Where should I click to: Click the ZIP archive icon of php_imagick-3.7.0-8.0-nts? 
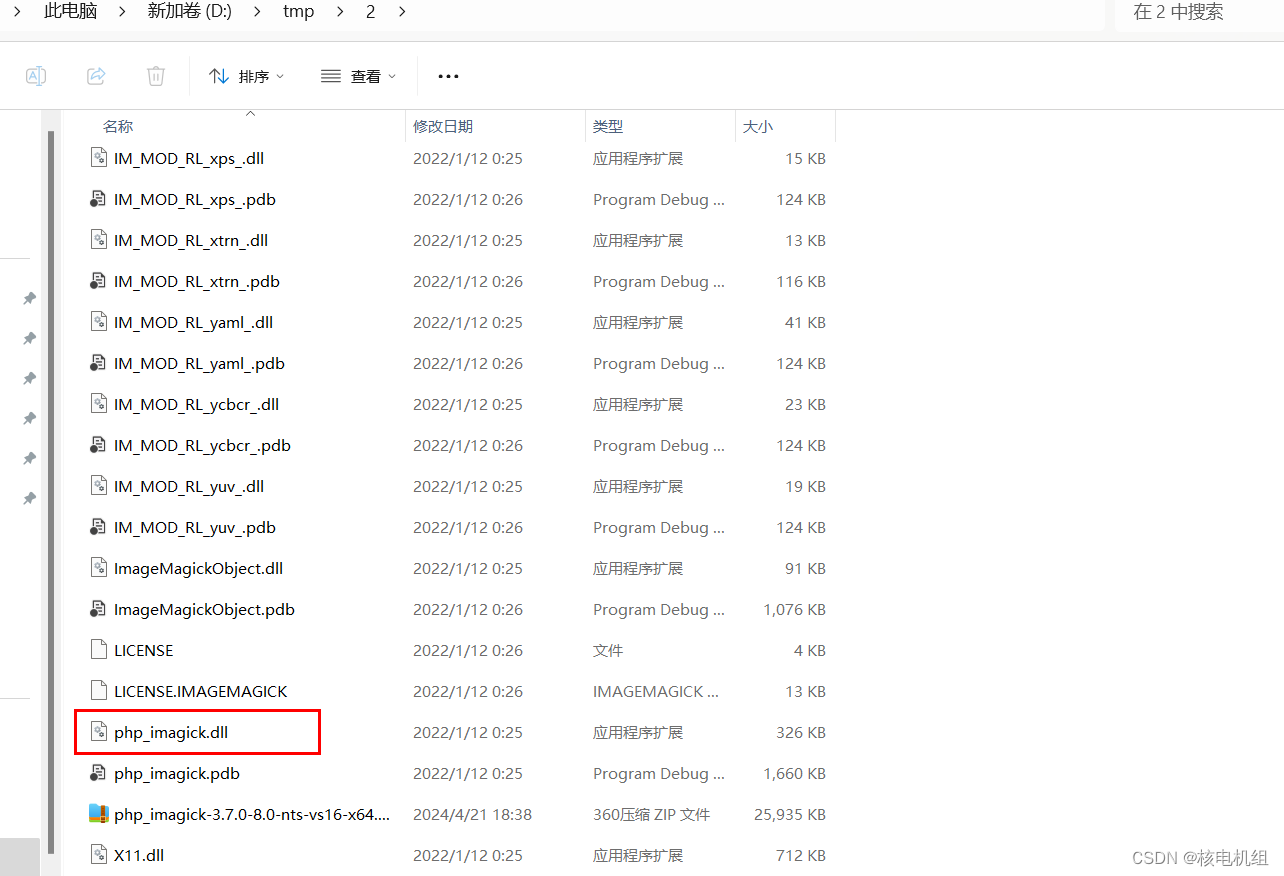click(x=99, y=814)
